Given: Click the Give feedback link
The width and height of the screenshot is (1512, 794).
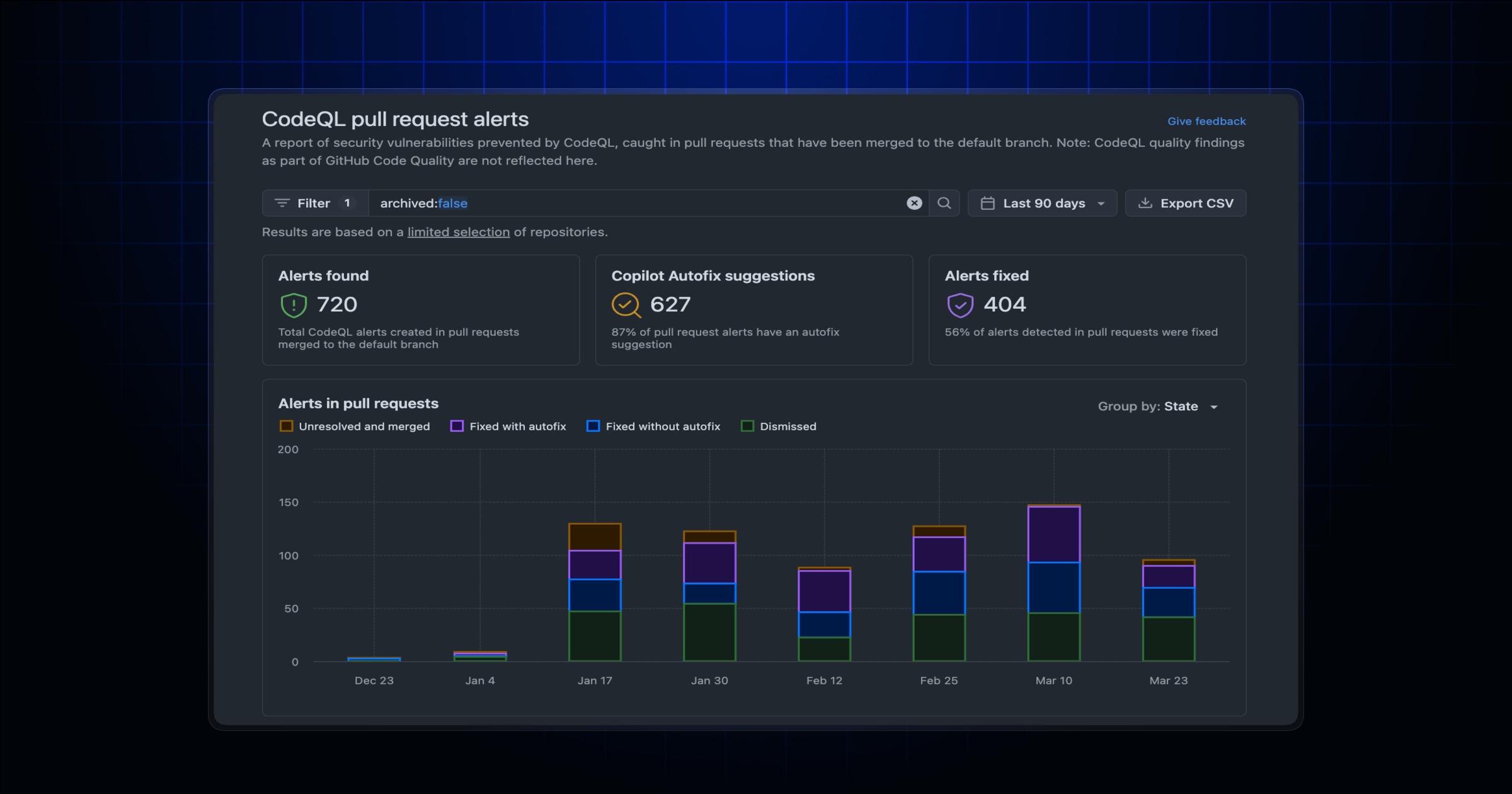Looking at the screenshot, I should tap(1206, 121).
